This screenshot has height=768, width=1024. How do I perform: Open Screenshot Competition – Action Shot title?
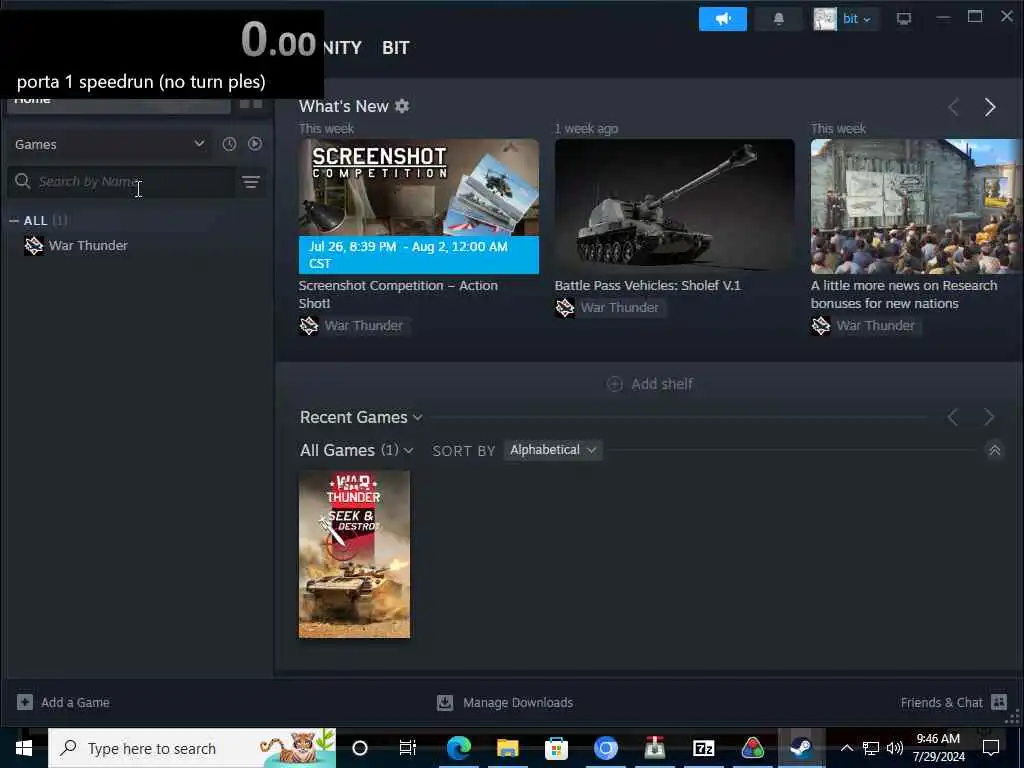(x=398, y=295)
